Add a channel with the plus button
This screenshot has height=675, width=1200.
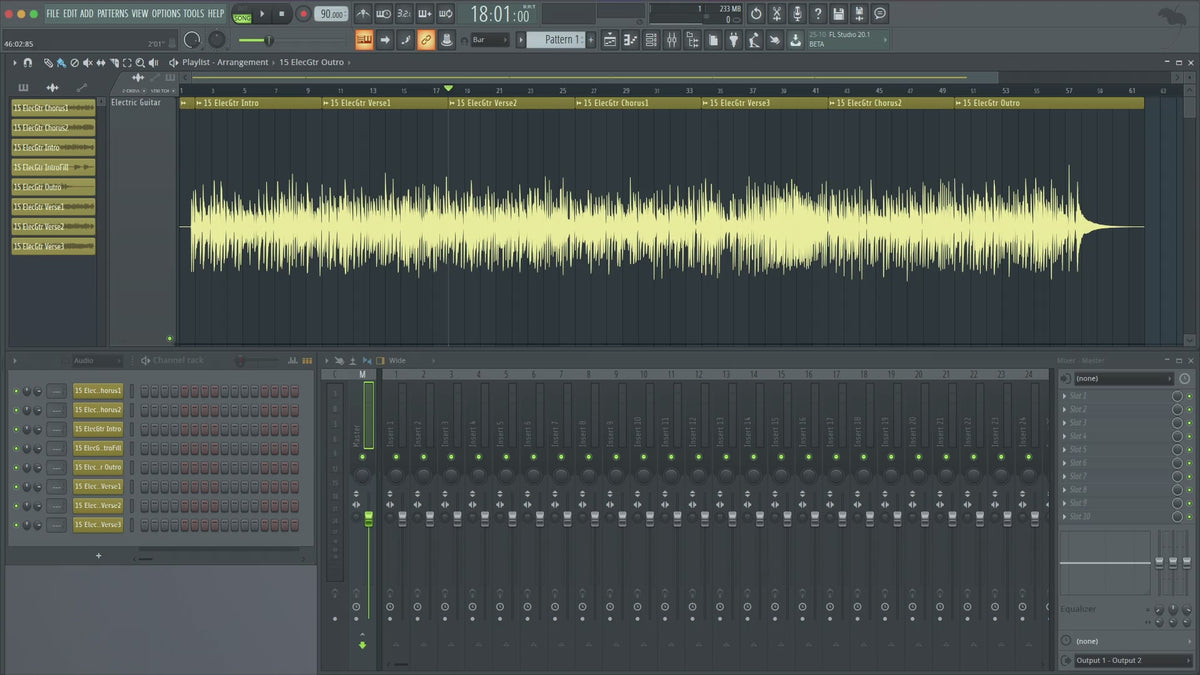pos(98,555)
